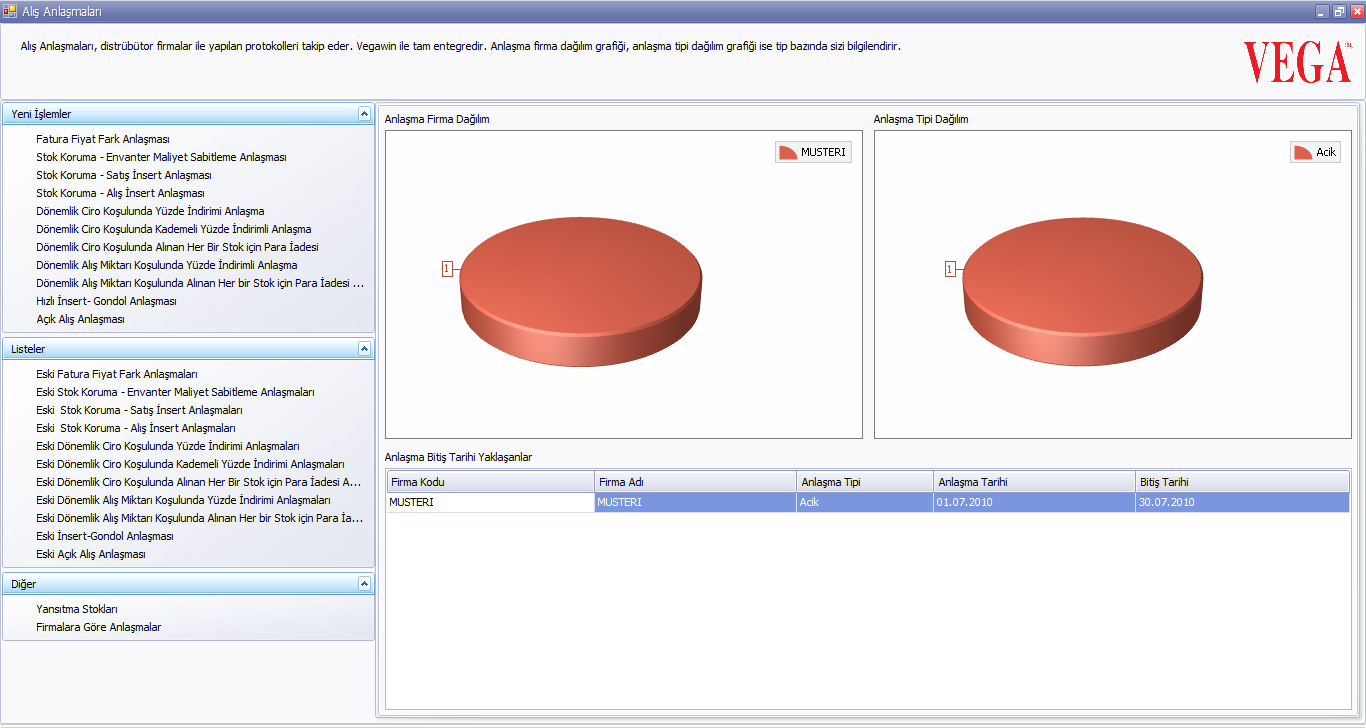Minimize the Alış Anlaşmaları window
Screen dimensions: 1366x728
1322,11
